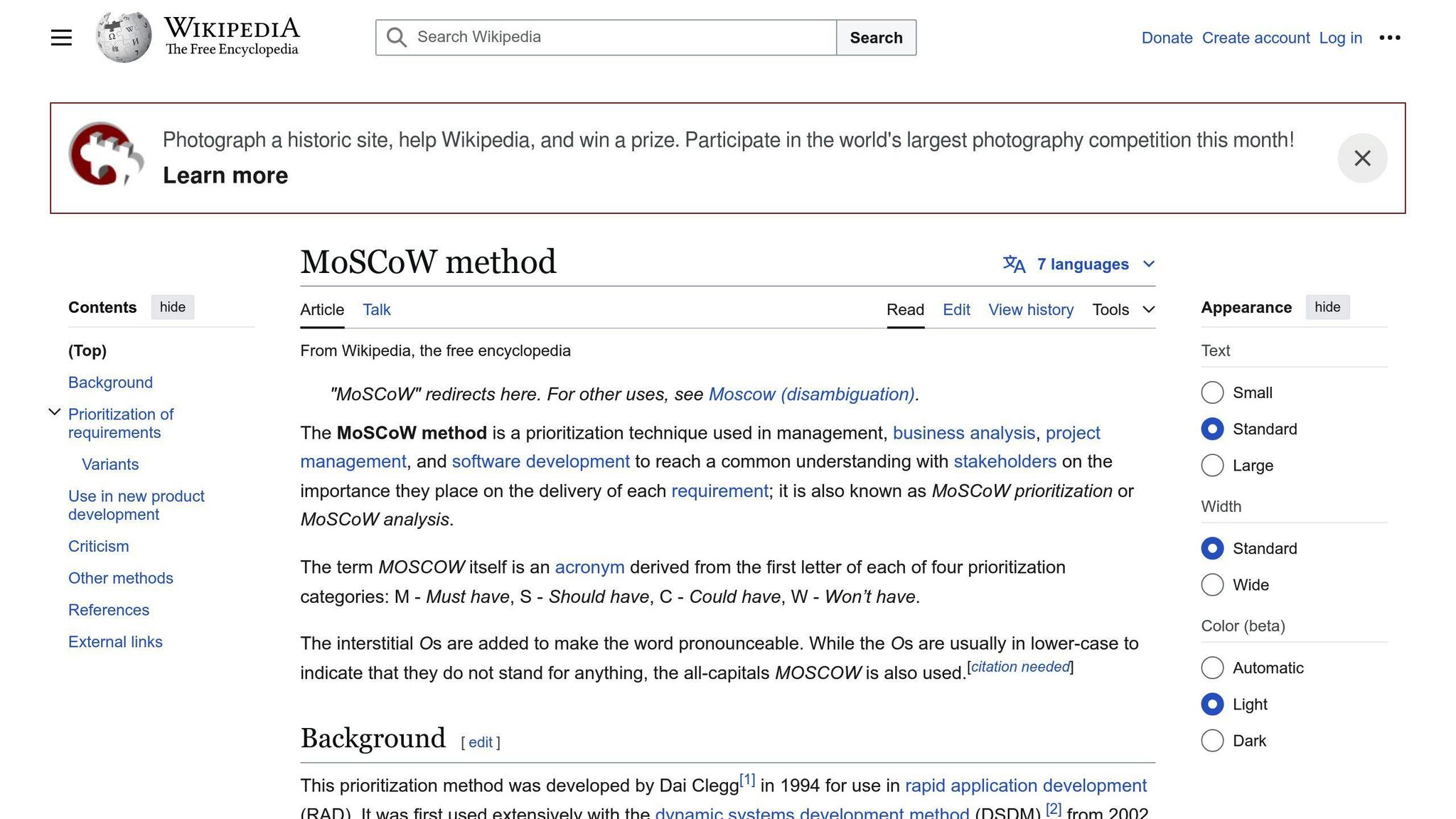Enable Wide width layout
Image resolution: width=1456 pixels, height=819 pixels.
pos(1212,584)
